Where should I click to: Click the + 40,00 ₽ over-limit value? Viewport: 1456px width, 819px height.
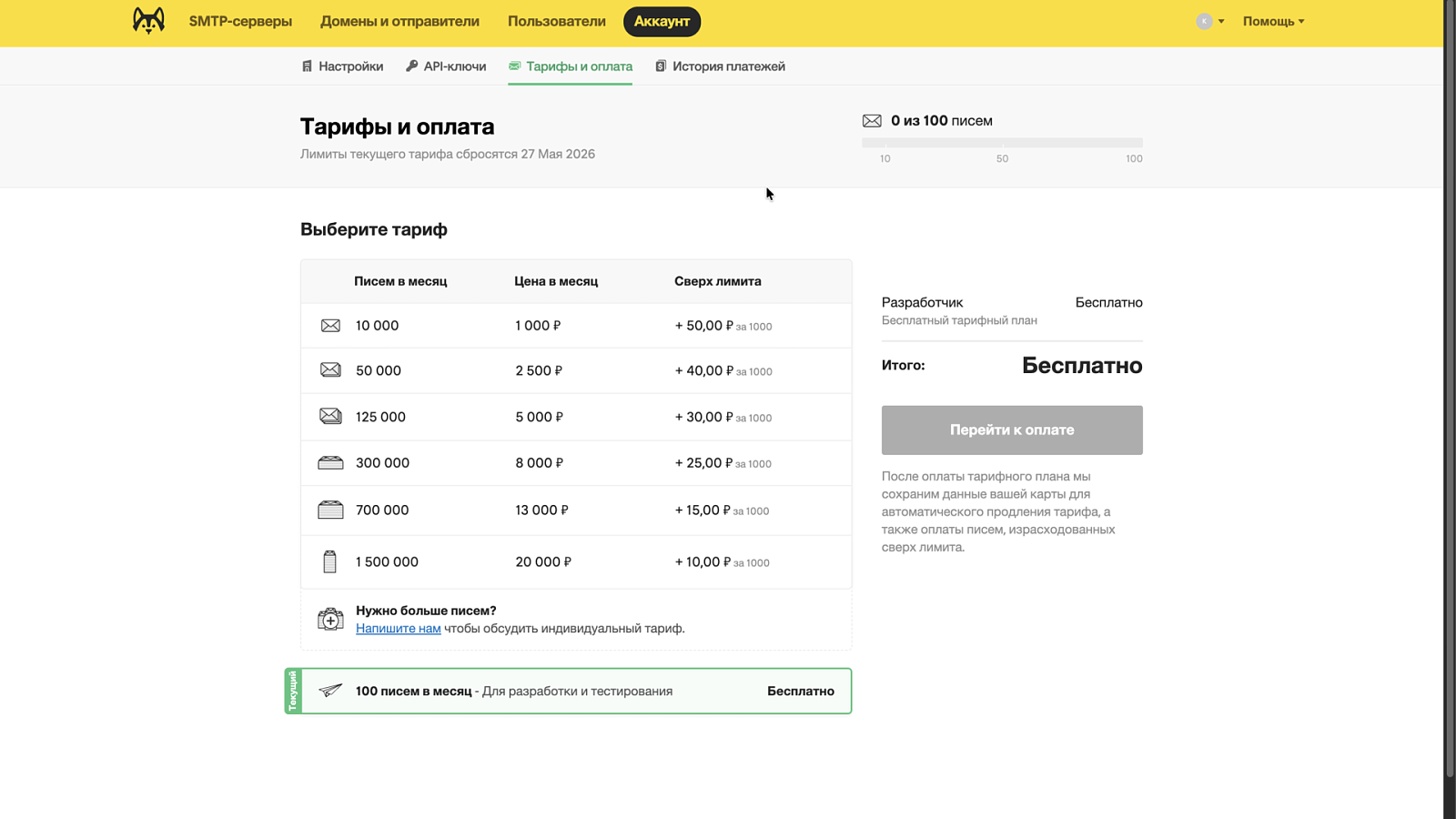coord(703,370)
